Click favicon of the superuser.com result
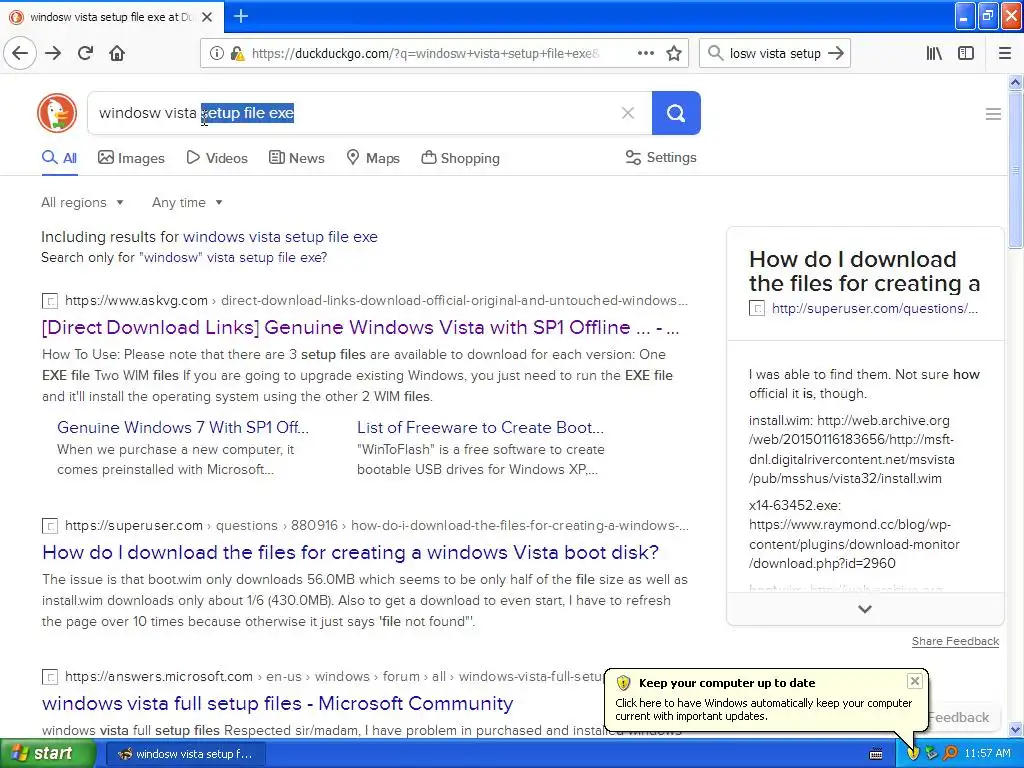The width and height of the screenshot is (1024, 768). pyautogui.click(x=50, y=526)
